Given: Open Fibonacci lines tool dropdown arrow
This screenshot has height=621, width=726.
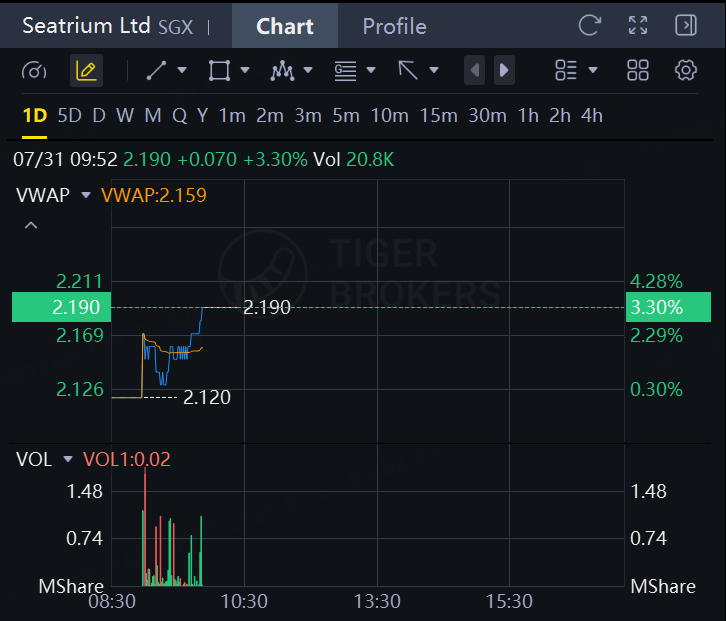Looking at the screenshot, I should 371,70.
